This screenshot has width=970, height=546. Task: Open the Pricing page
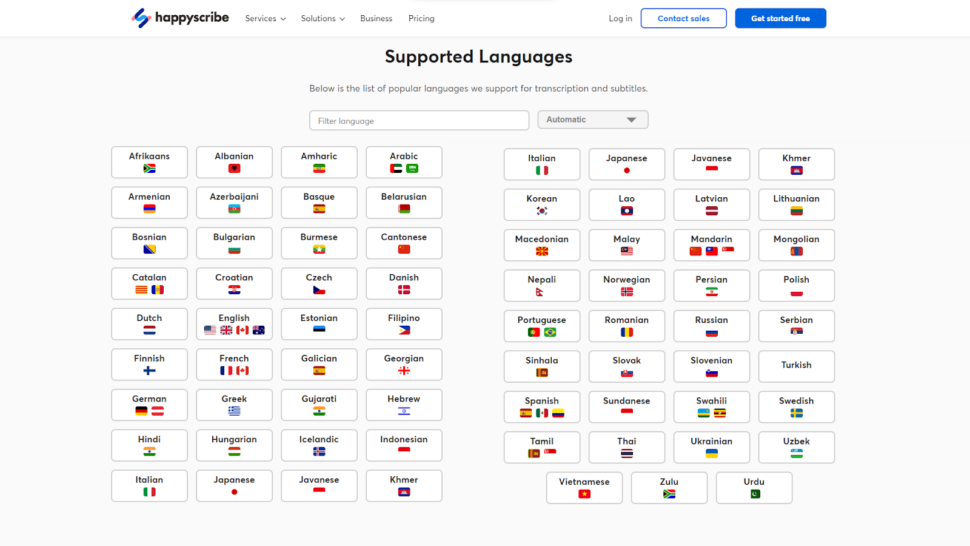[421, 19]
